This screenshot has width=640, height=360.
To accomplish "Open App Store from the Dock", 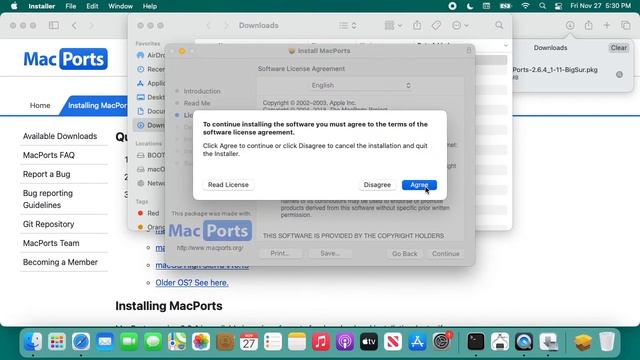I will [417, 342].
